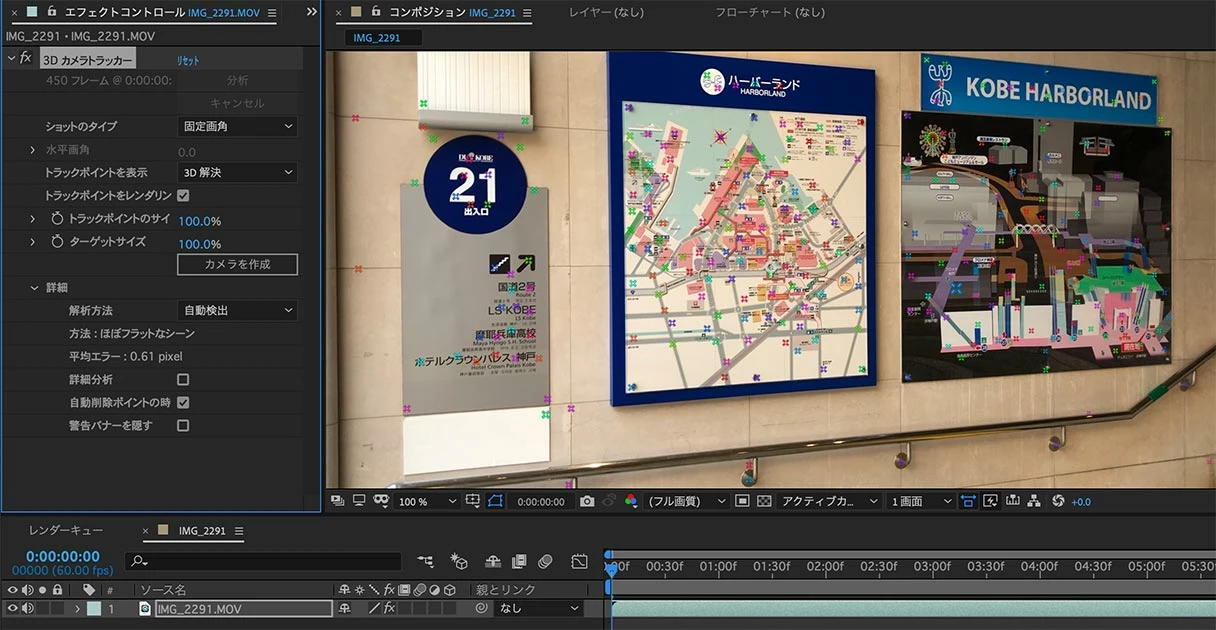This screenshot has width=1216, height=630.
Task: Switch to the レイヤー (なし) tab
Action: tap(606, 13)
